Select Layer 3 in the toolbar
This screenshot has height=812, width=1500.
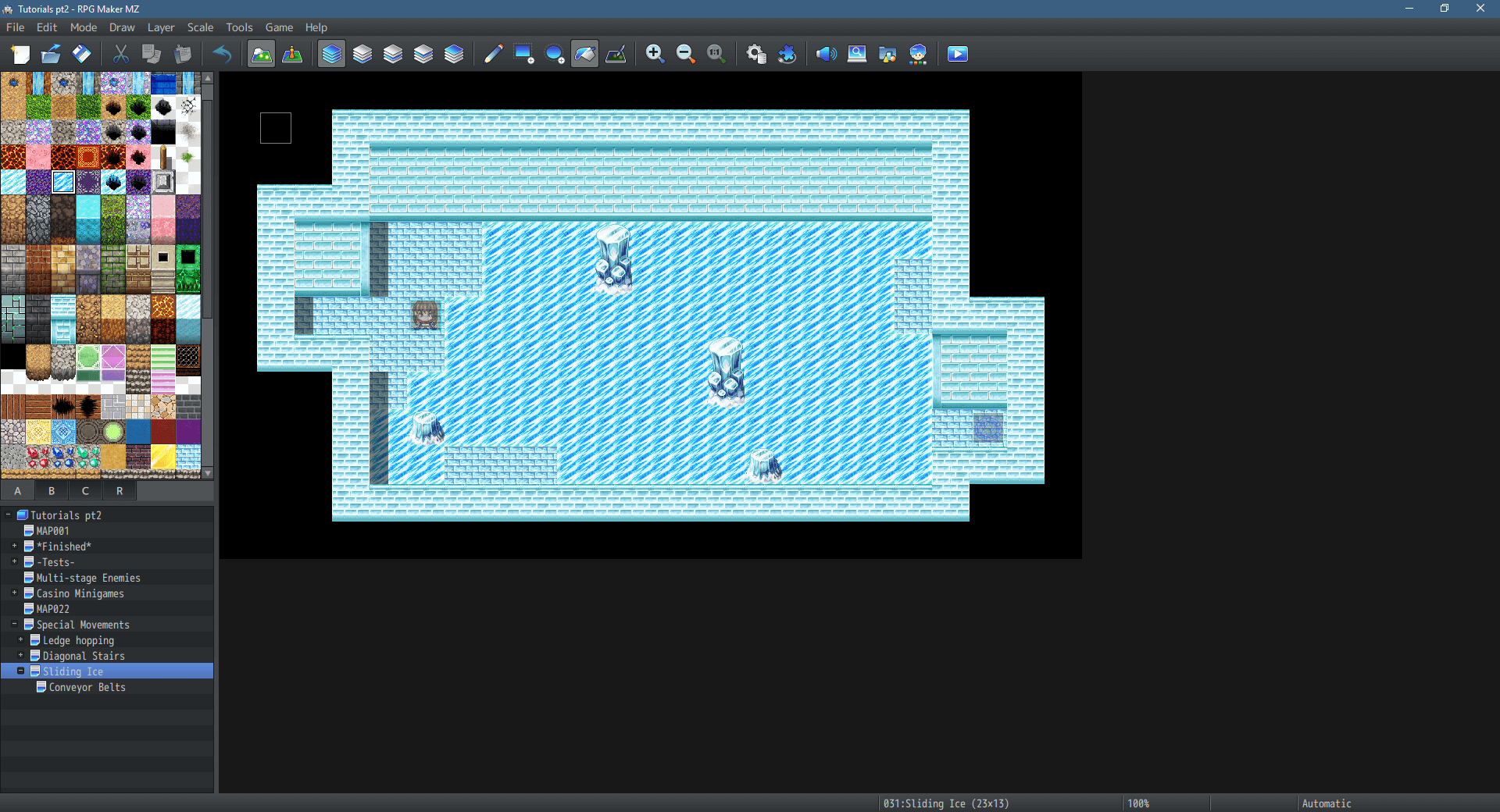(423, 54)
